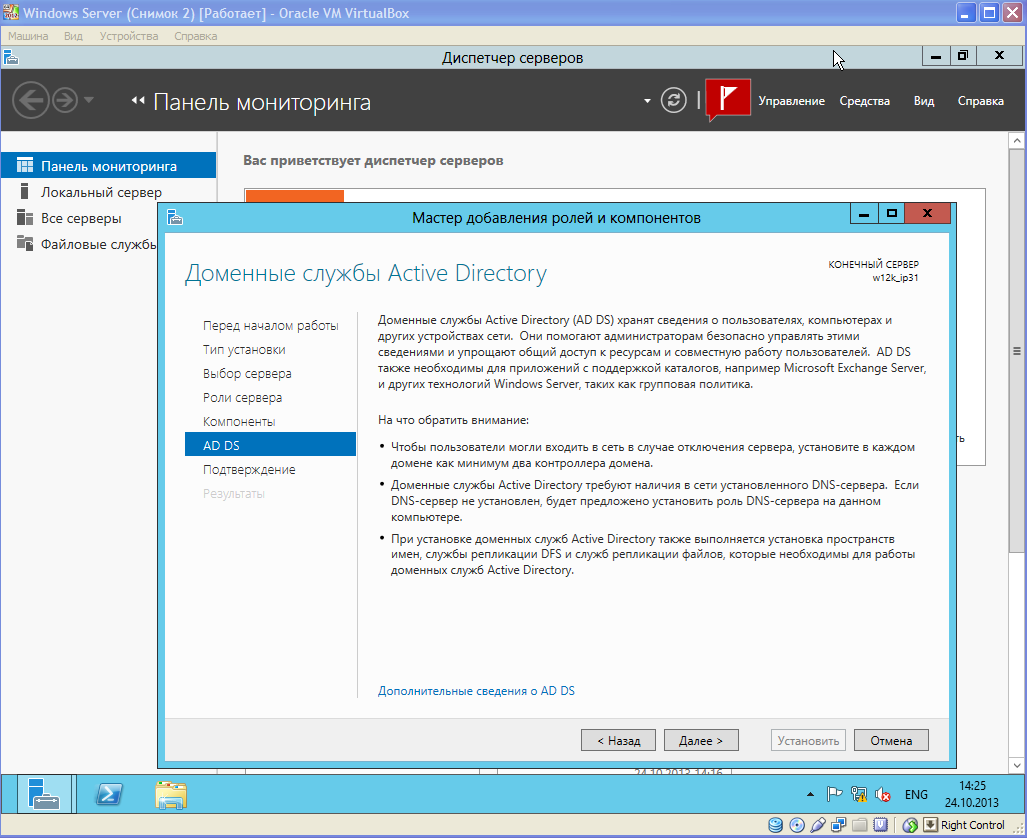Click the Server Manager back arrow icon
The width and height of the screenshot is (1027, 838).
click(x=30, y=100)
